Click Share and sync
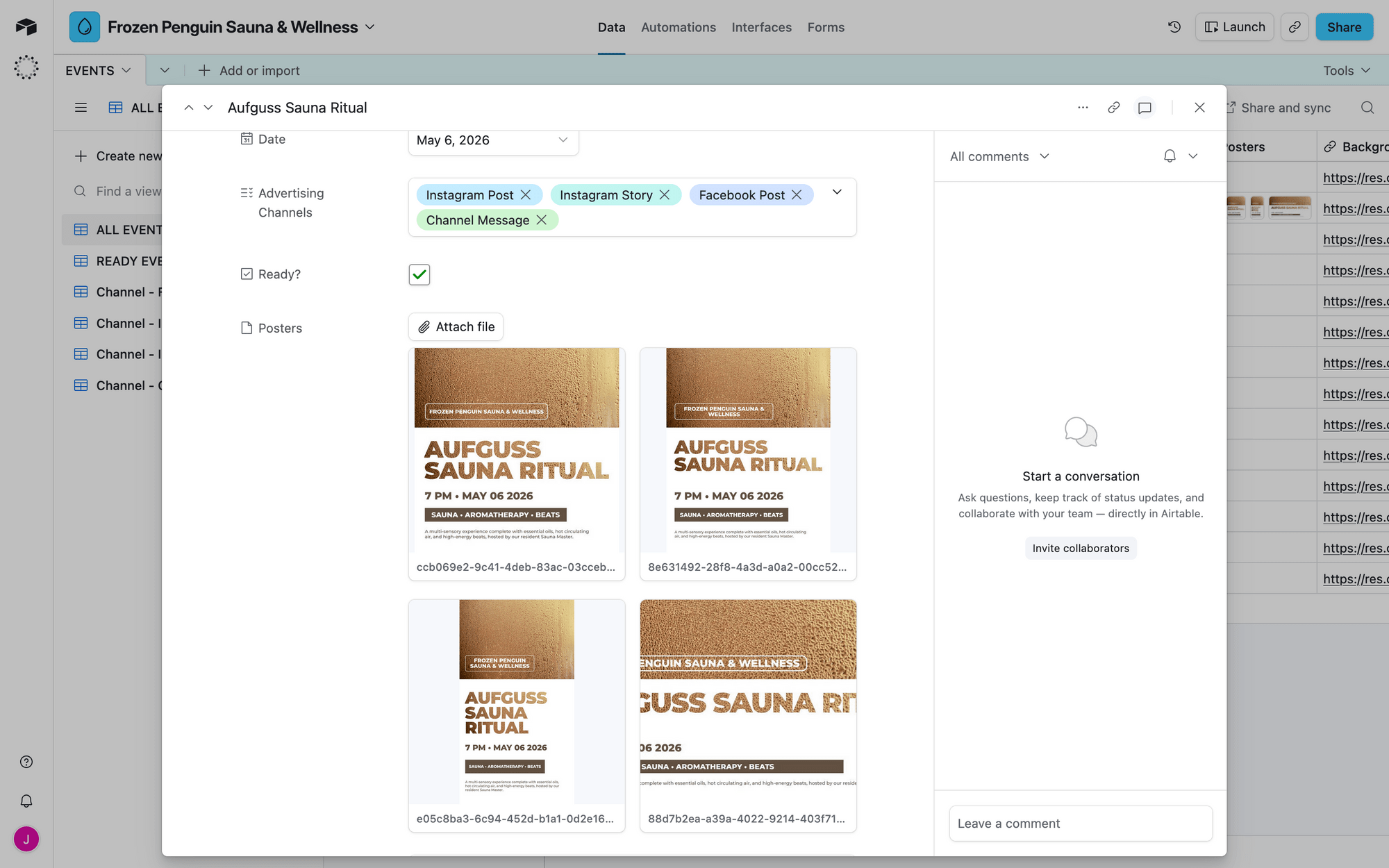The width and height of the screenshot is (1389, 868). pos(1279,108)
